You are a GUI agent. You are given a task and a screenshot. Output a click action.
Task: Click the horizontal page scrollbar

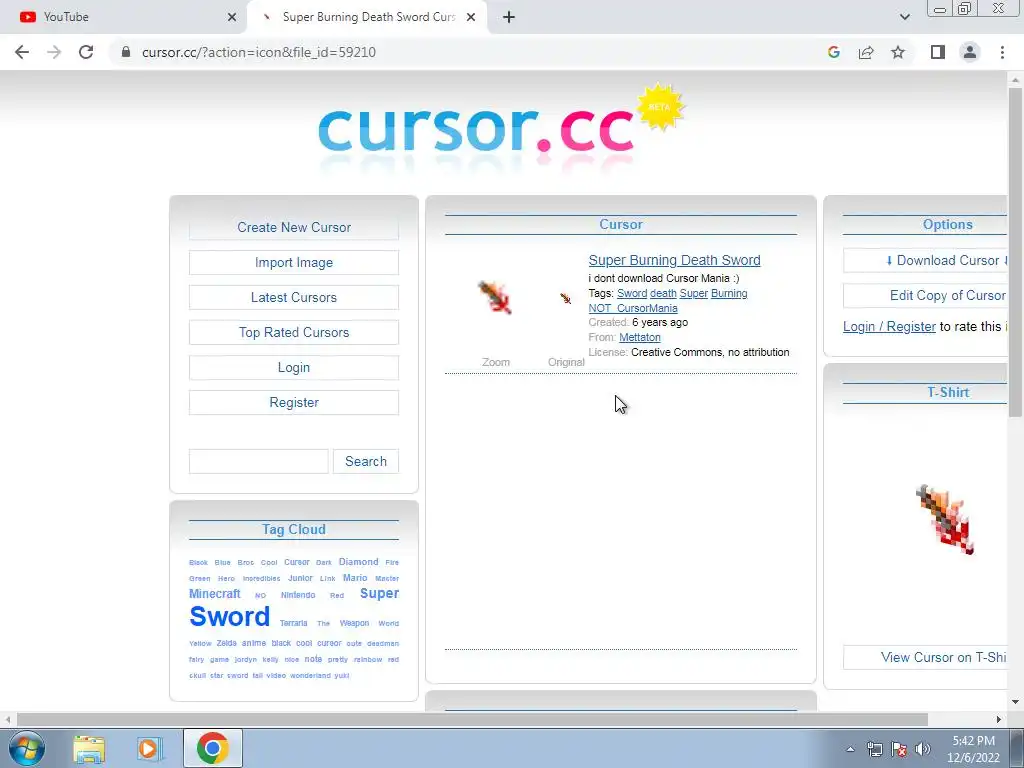(472, 720)
